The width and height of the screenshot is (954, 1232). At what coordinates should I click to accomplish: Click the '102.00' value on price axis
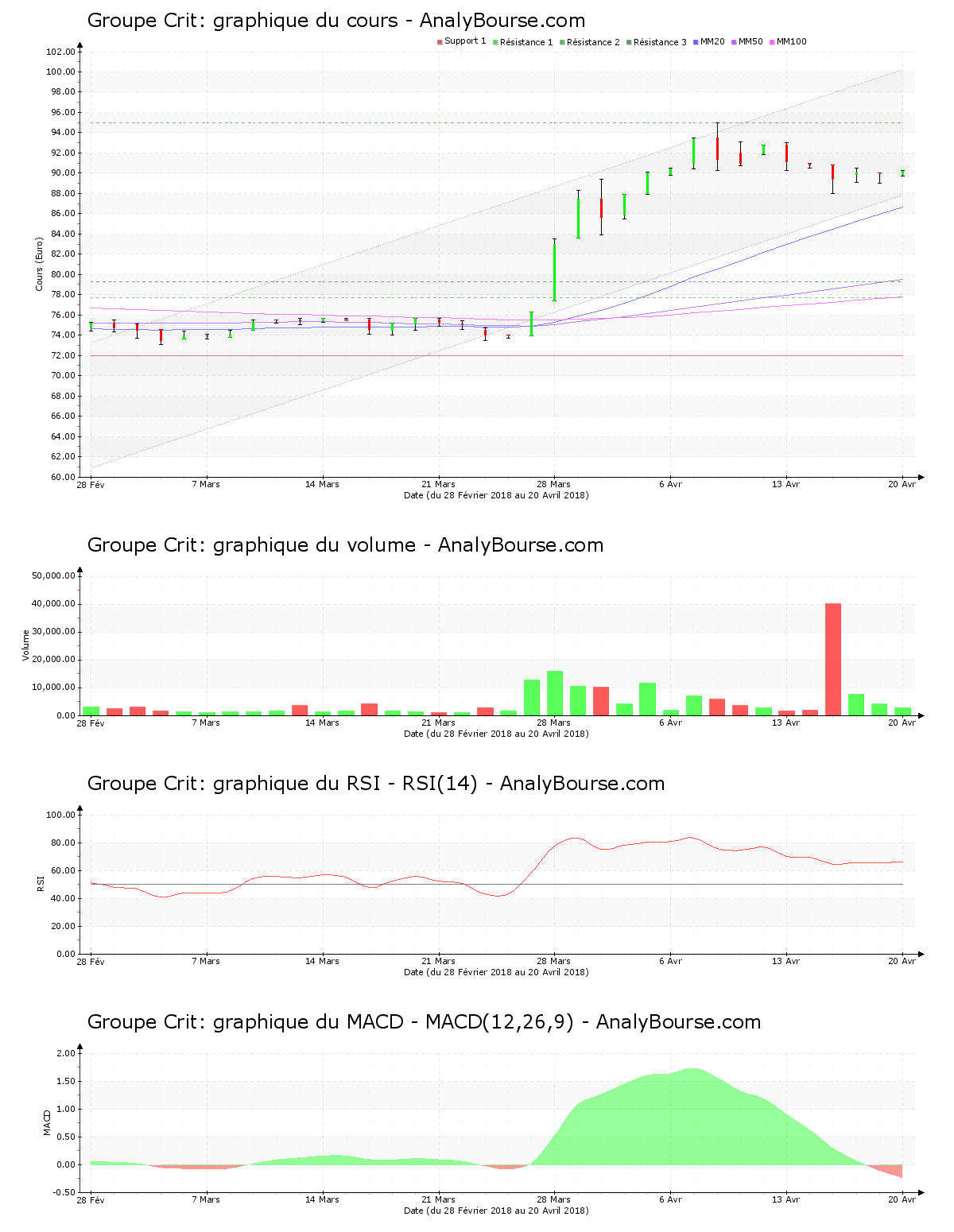[x=60, y=52]
